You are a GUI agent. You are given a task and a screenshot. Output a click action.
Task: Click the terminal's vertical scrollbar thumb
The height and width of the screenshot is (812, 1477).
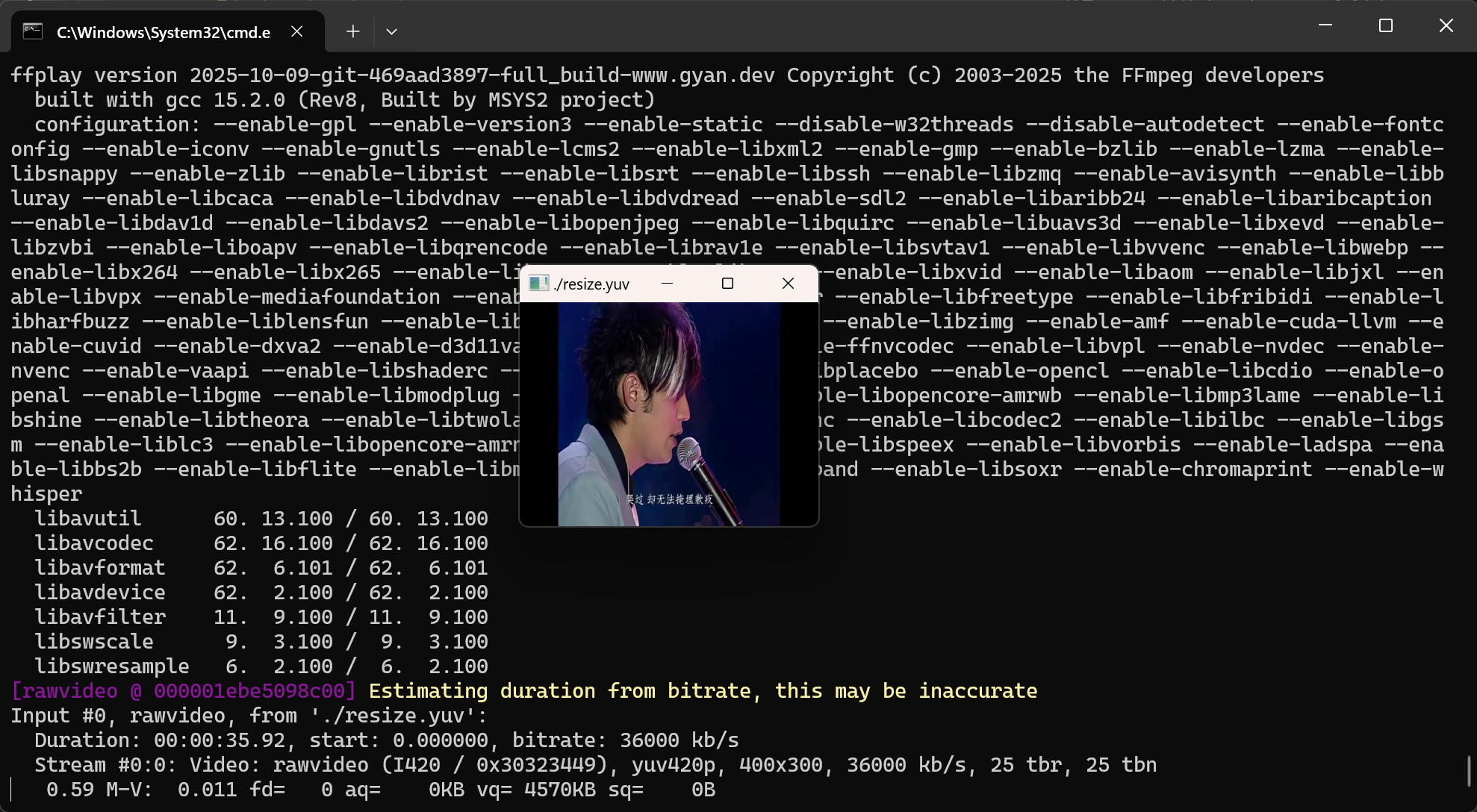pos(1469,770)
